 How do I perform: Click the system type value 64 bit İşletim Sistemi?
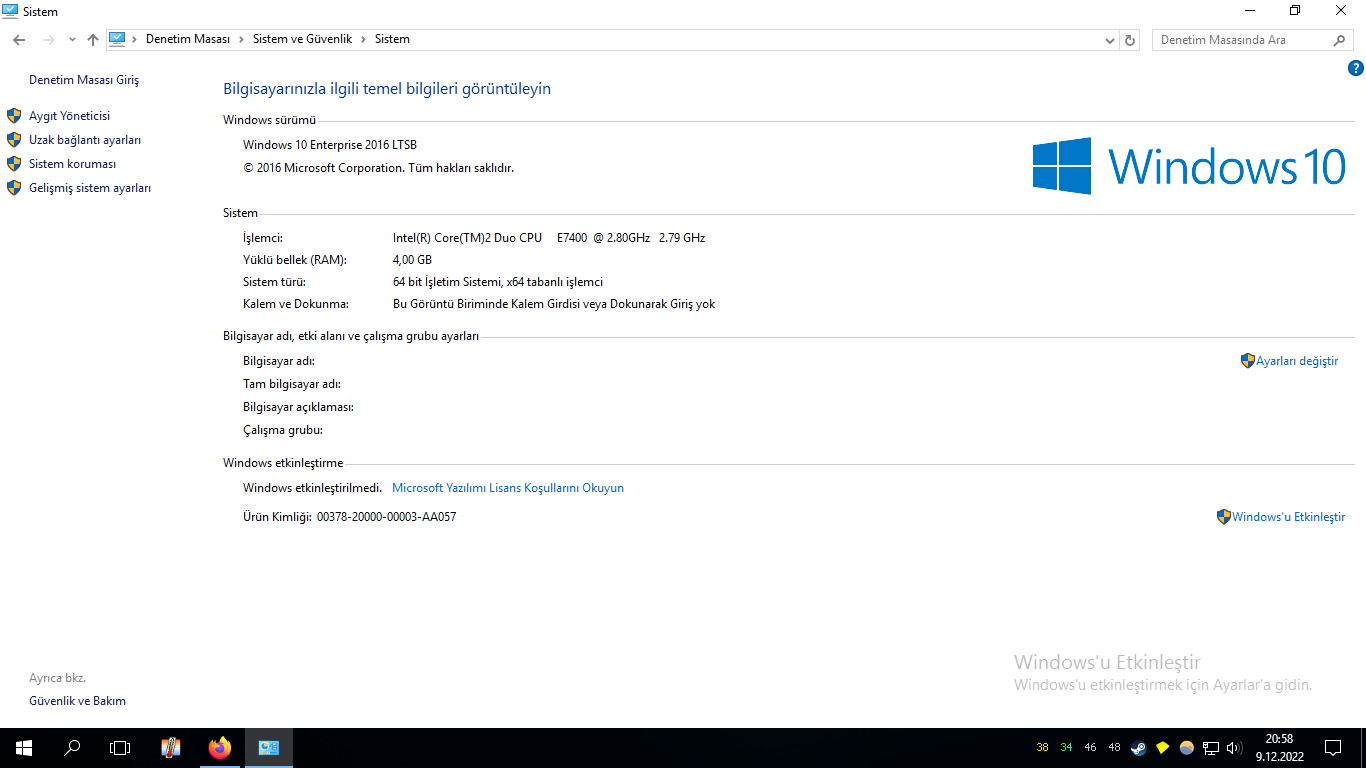click(x=498, y=282)
